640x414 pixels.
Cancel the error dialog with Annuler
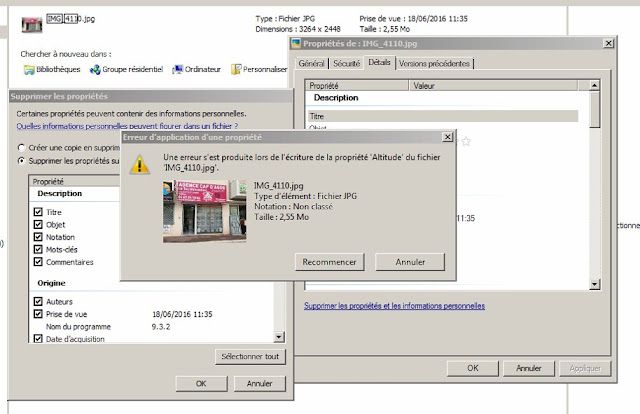tap(410, 262)
